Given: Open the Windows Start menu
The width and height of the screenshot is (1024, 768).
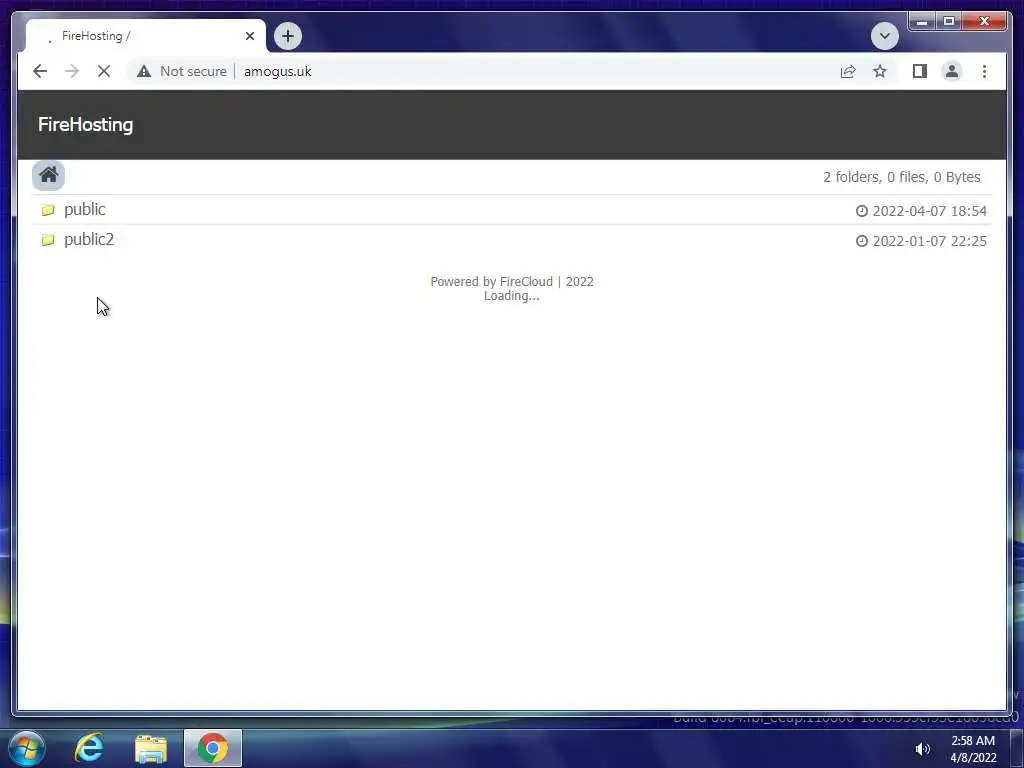Looking at the screenshot, I should 27,748.
